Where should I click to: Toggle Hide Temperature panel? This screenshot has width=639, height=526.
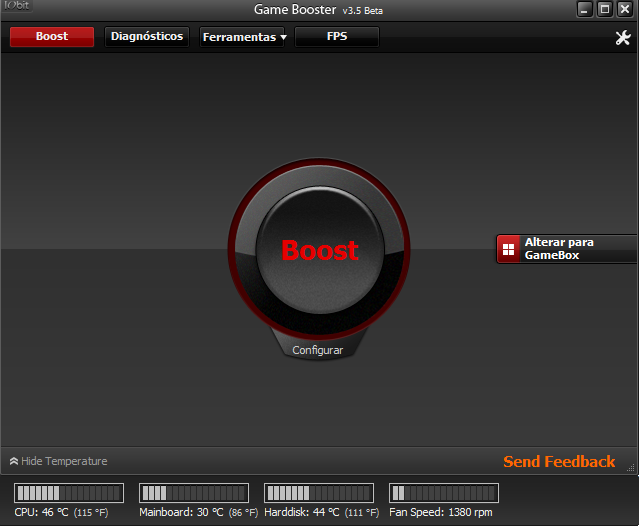point(64,462)
